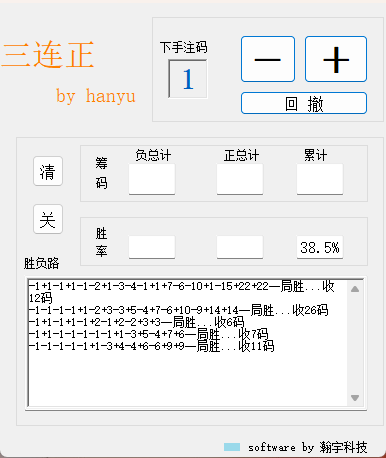Click the 清 clear button
This screenshot has width=386, height=458.
point(48,171)
